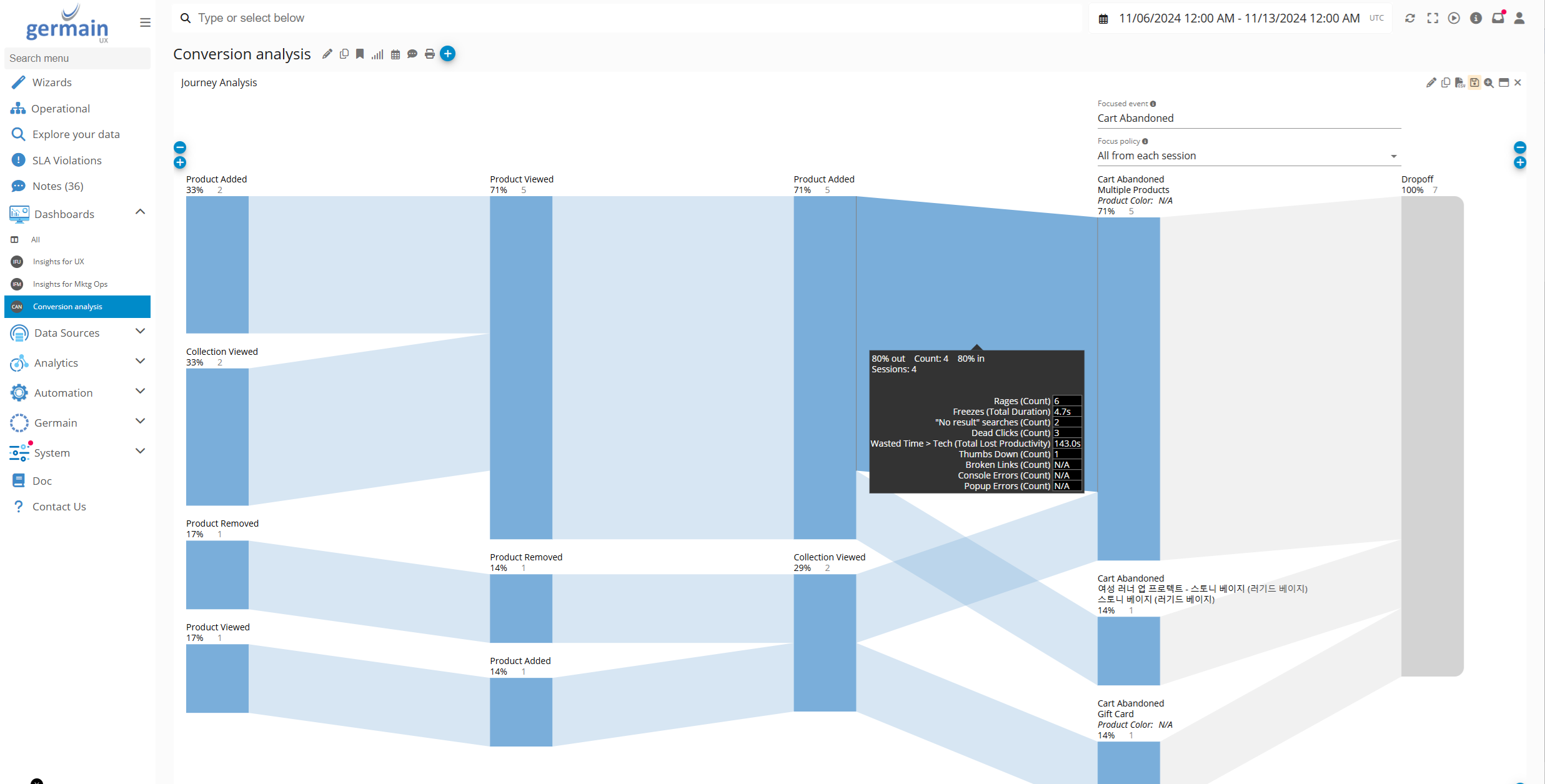
Task: Toggle the hamburger sidebar menu
Action: 145,22
